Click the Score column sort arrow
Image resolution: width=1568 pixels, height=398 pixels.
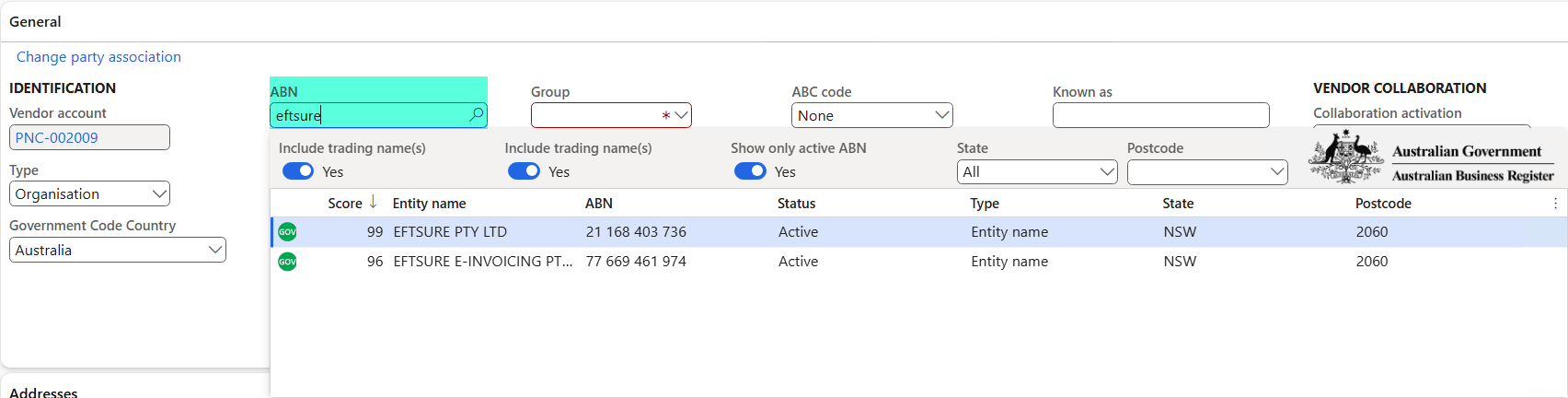(373, 203)
